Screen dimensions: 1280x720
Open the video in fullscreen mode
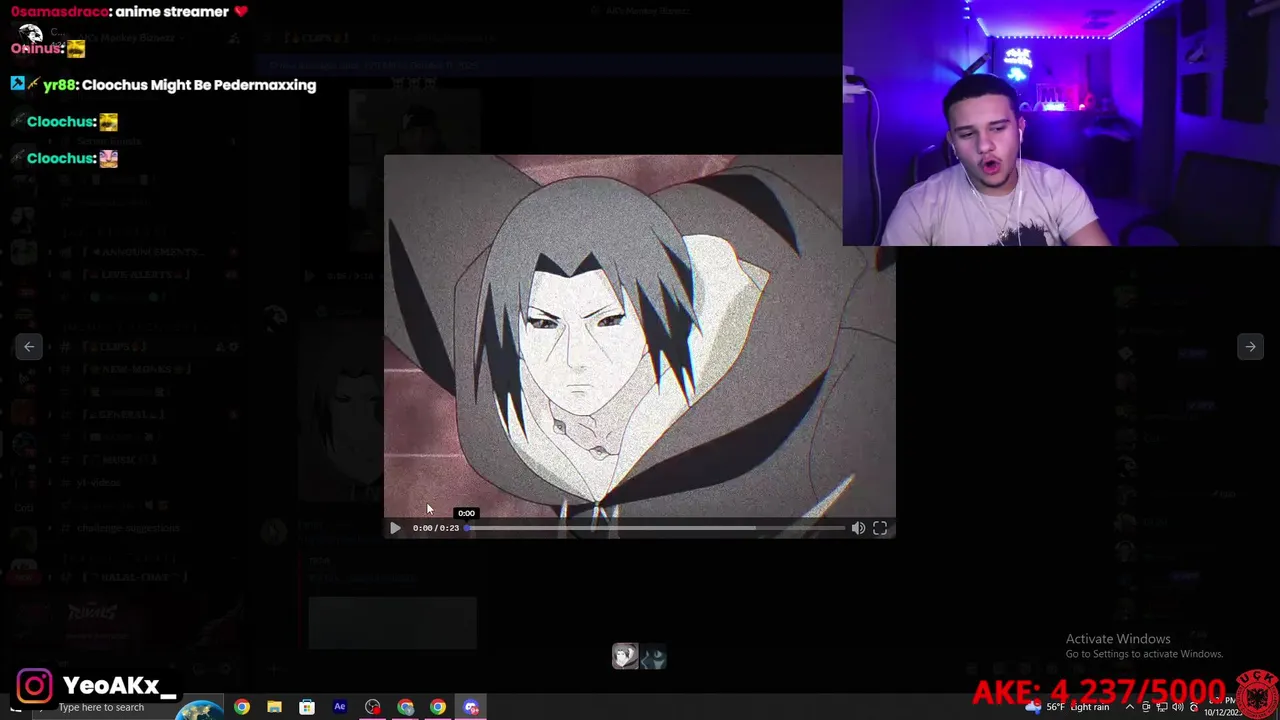pos(880,528)
